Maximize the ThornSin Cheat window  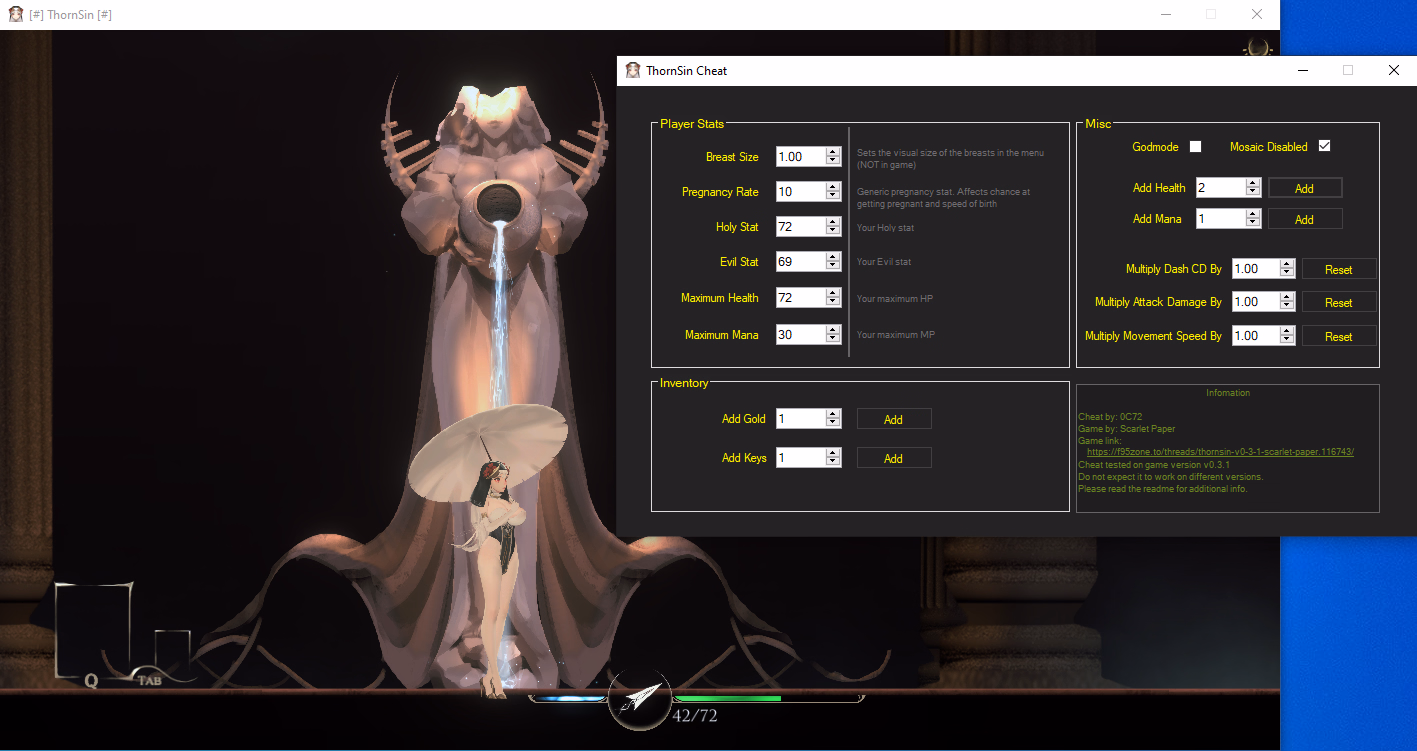point(1348,70)
